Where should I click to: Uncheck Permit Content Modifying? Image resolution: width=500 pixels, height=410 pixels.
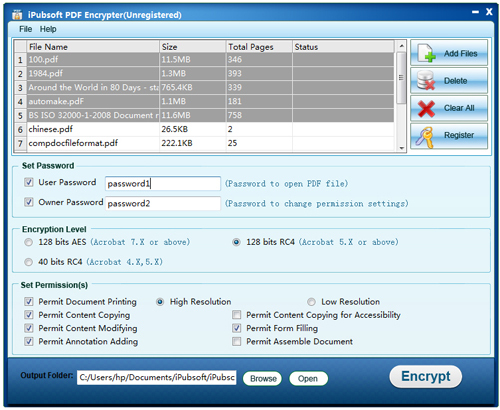coord(29,328)
